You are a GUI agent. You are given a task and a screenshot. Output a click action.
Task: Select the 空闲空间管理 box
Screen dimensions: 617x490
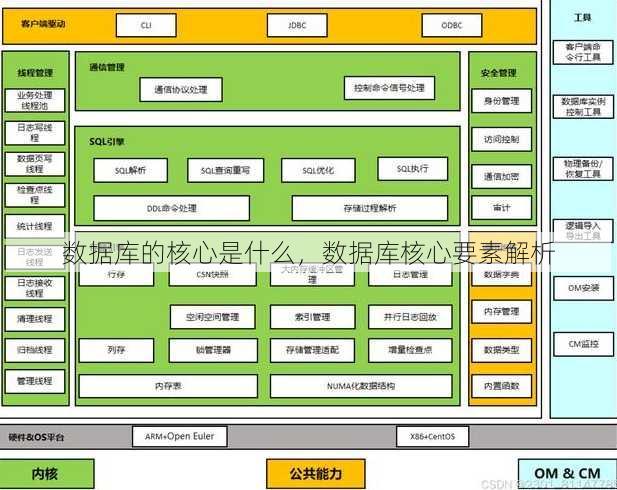pyautogui.click(x=213, y=317)
